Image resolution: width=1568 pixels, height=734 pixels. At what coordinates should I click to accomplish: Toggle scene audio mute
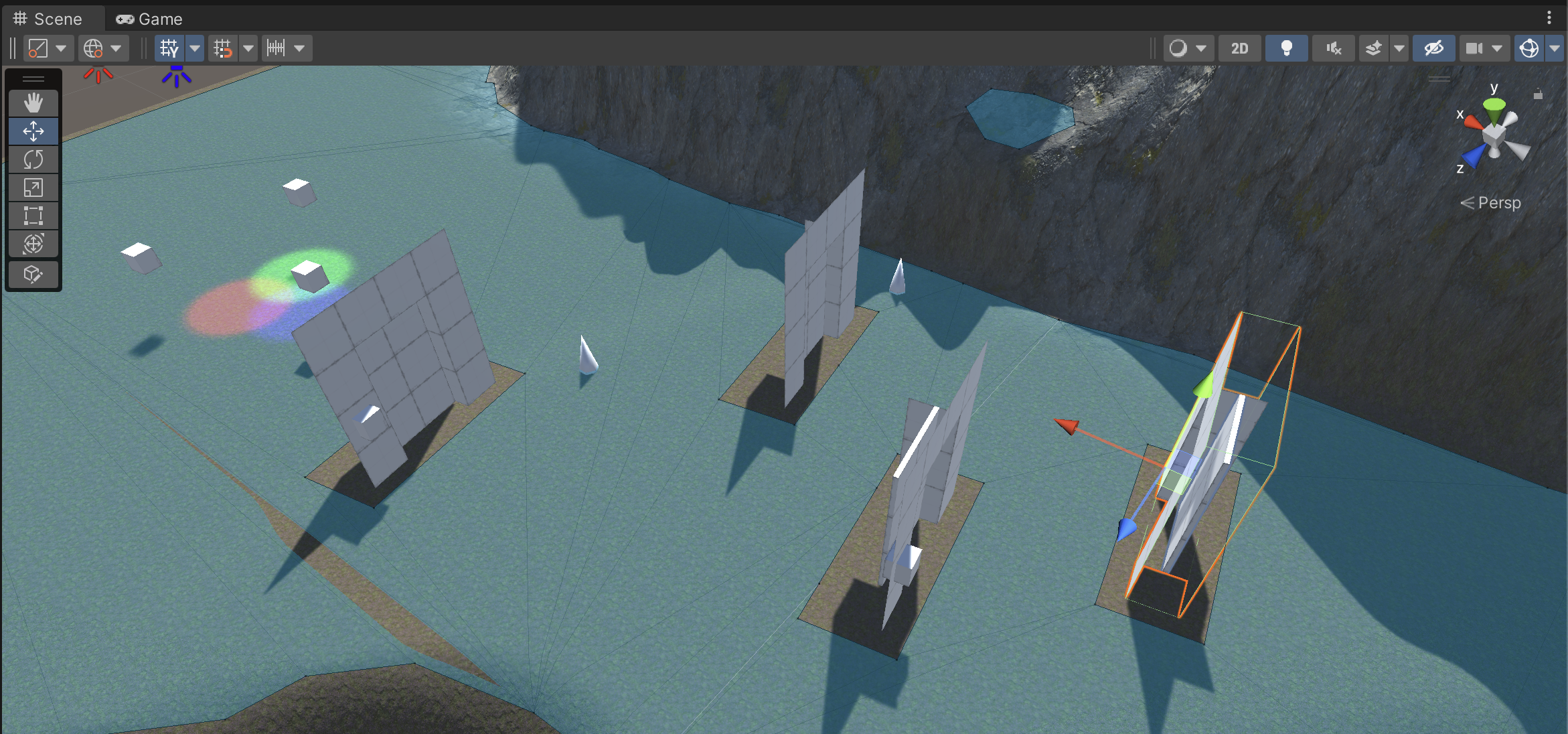click(x=1333, y=48)
